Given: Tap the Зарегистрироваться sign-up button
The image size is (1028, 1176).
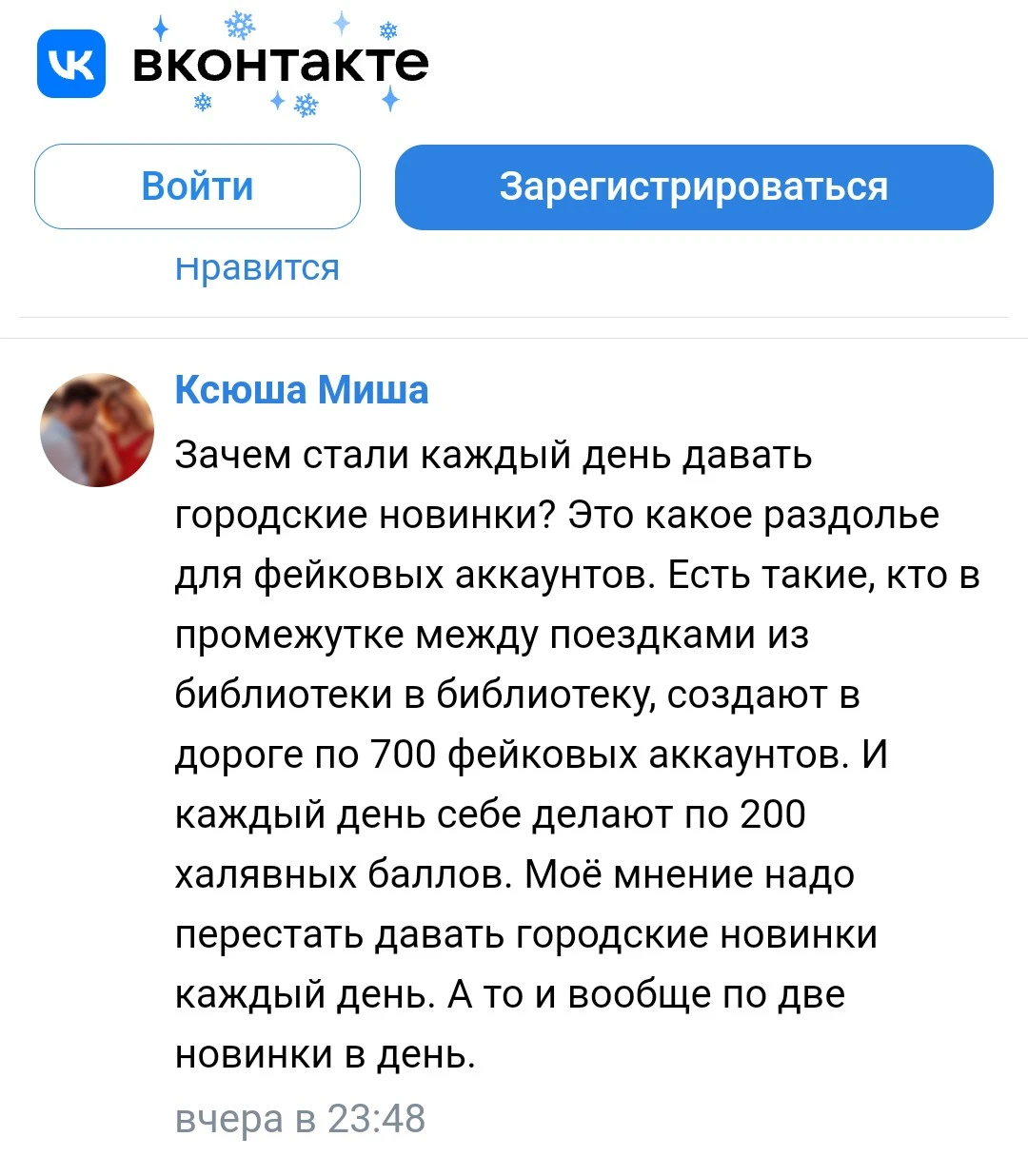Looking at the screenshot, I should click(x=694, y=186).
